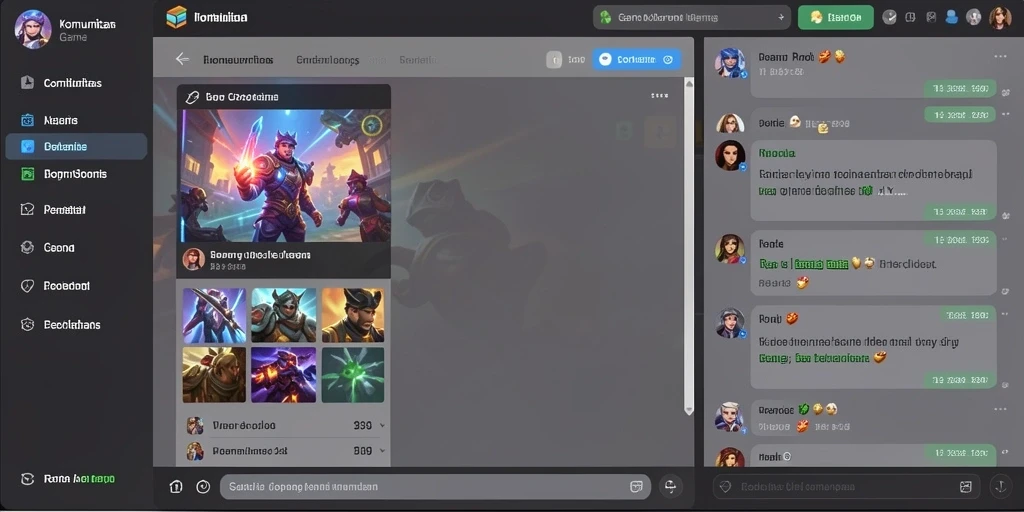Screen dimensions: 1024x512
Task: Open the author avatar under hero image
Action: (193, 259)
